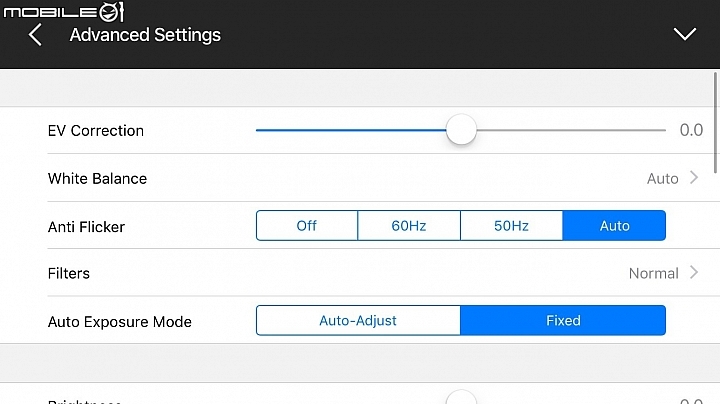Go back using the left arrow icon
720x404 pixels.
tap(35, 35)
